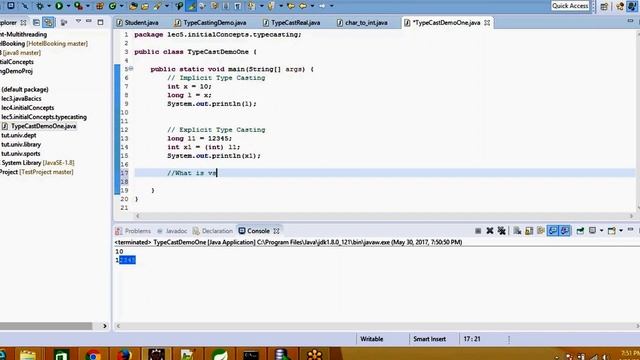
Task: Toggle Link with Editor in Package Explorer
Action: point(49,22)
